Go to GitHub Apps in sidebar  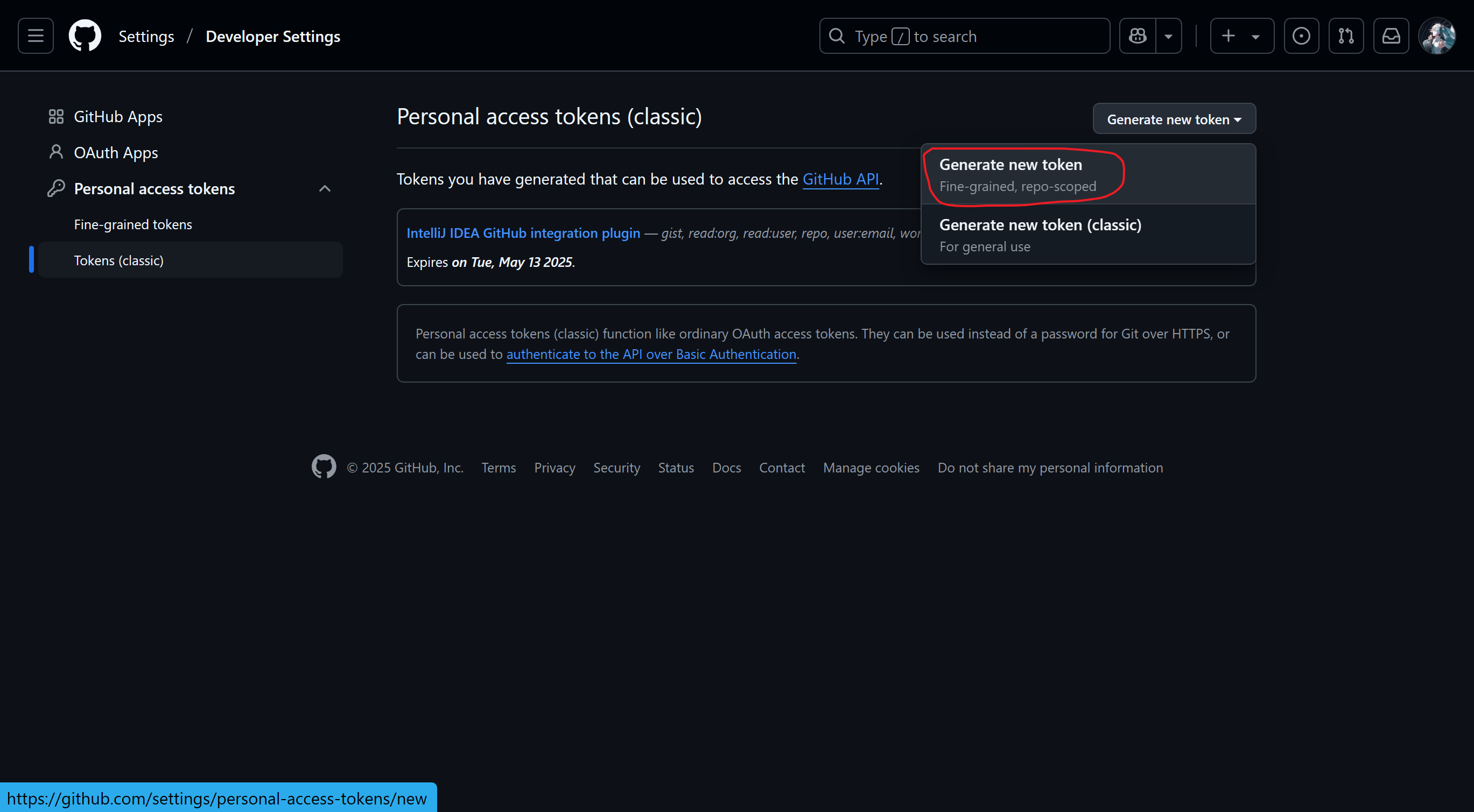point(118,117)
